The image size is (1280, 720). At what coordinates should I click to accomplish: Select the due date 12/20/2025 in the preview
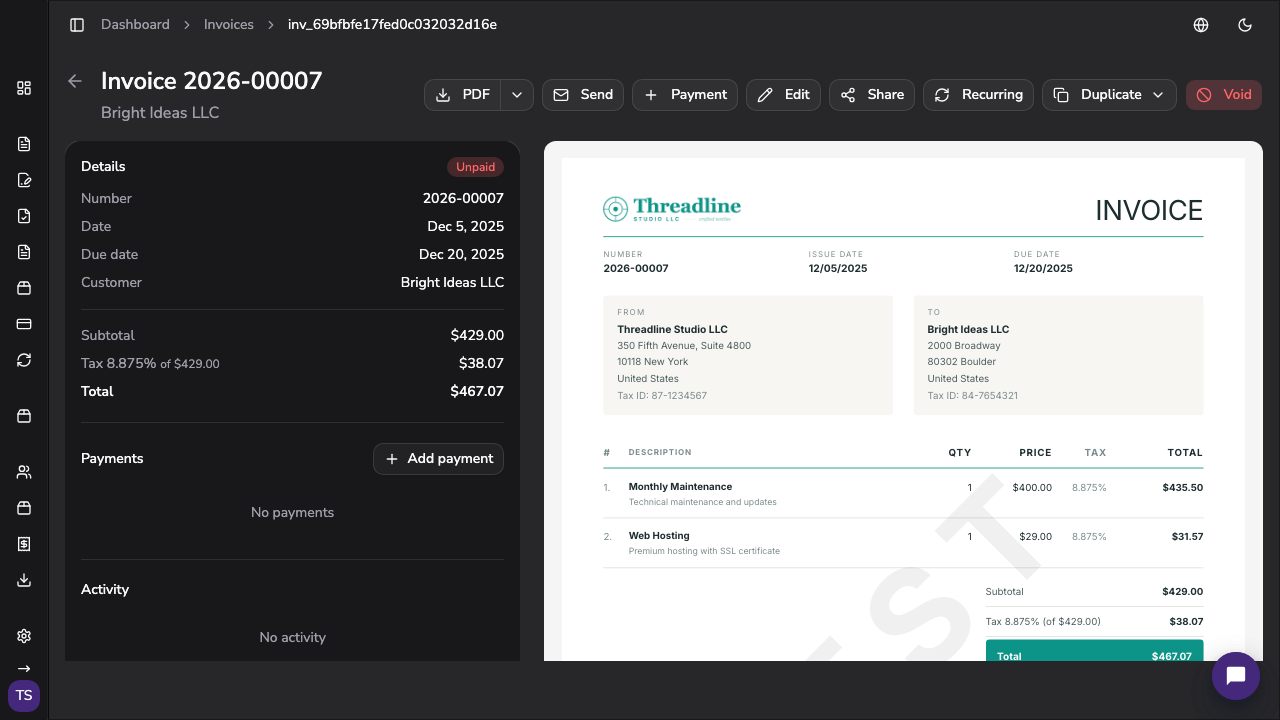pos(1043,269)
